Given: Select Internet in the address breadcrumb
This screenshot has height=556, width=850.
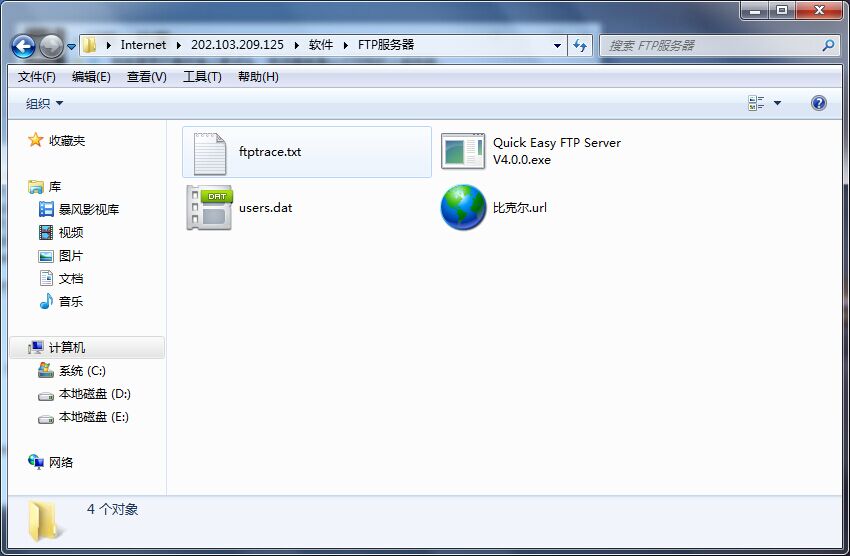Looking at the screenshot, I should click(143, 45).
